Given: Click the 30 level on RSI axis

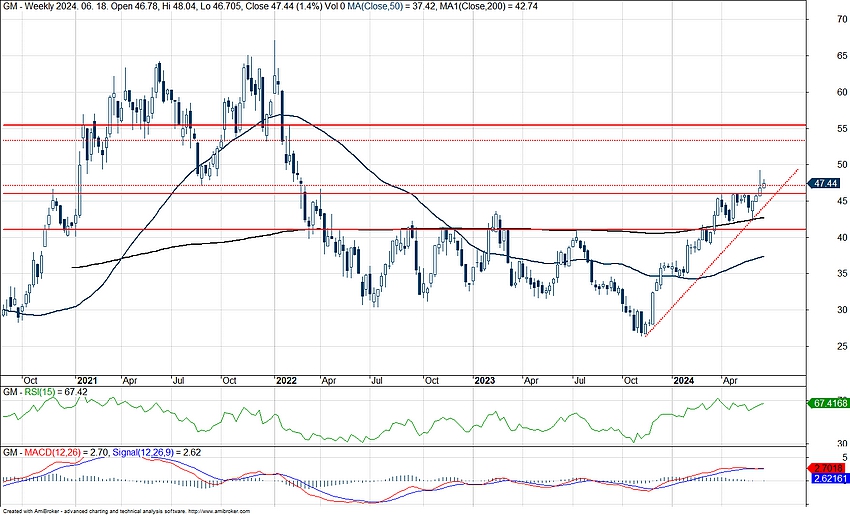Looking at the screenshot, I should (842, 443).
